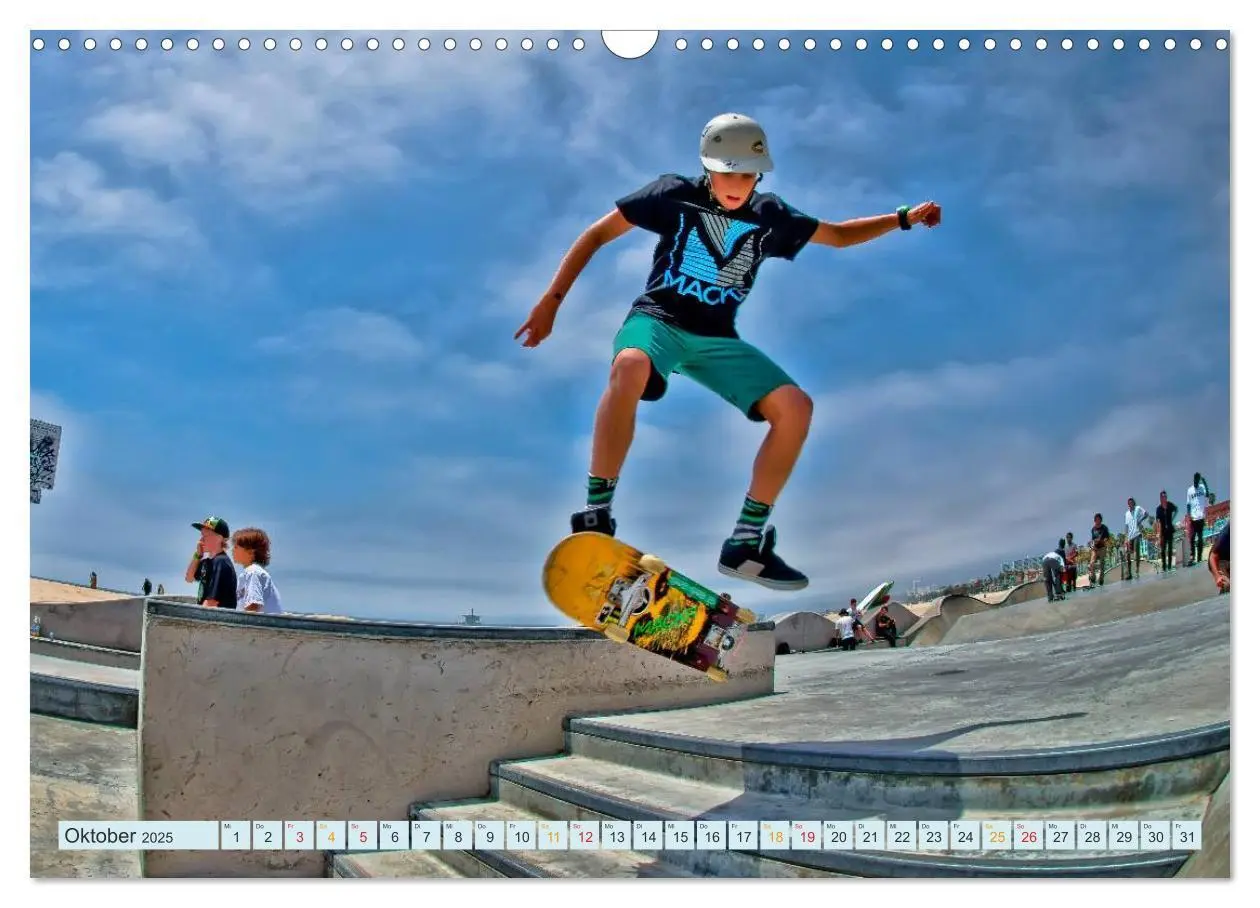Click date cell 27
The image size is (1260, 908).
(x=1061, y=836)
